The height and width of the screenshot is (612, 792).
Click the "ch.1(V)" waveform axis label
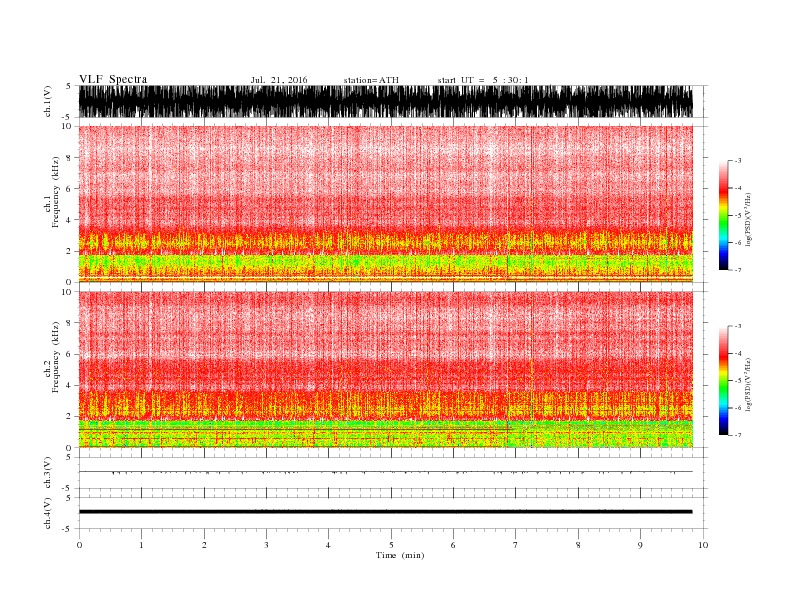pyautogui.click(x=48, y=101)
